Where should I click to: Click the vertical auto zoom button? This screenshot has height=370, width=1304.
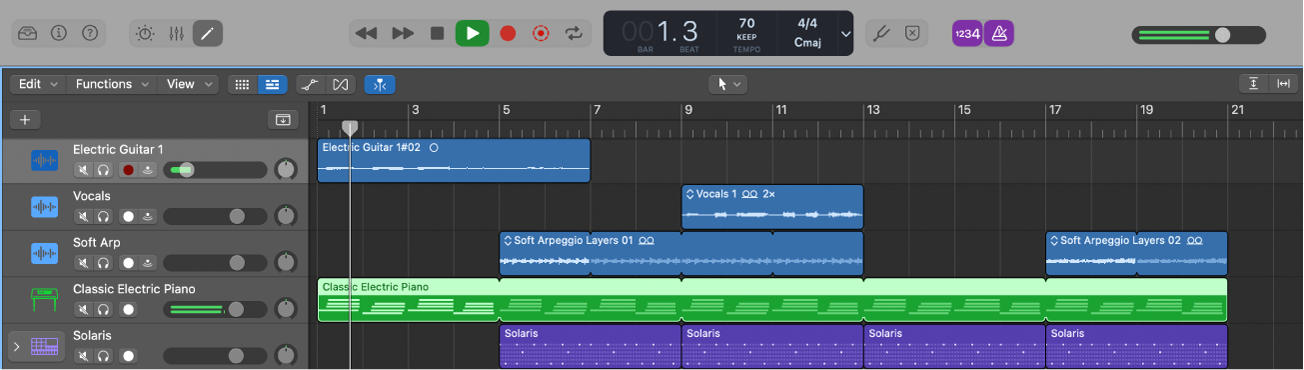point(1253,84)
